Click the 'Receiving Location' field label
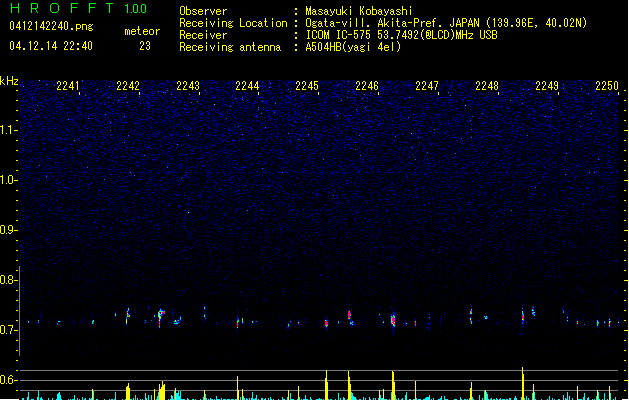Viewport: 629px width, 400px height. 233,23
